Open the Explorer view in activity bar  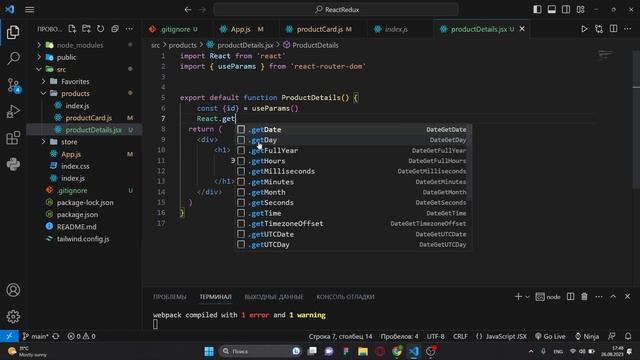[x=13, y=32]
